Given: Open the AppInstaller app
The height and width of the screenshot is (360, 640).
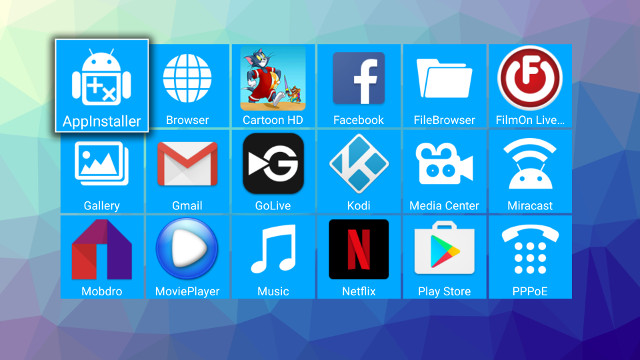Looking at the screenshot, I should tap(102, 86).
